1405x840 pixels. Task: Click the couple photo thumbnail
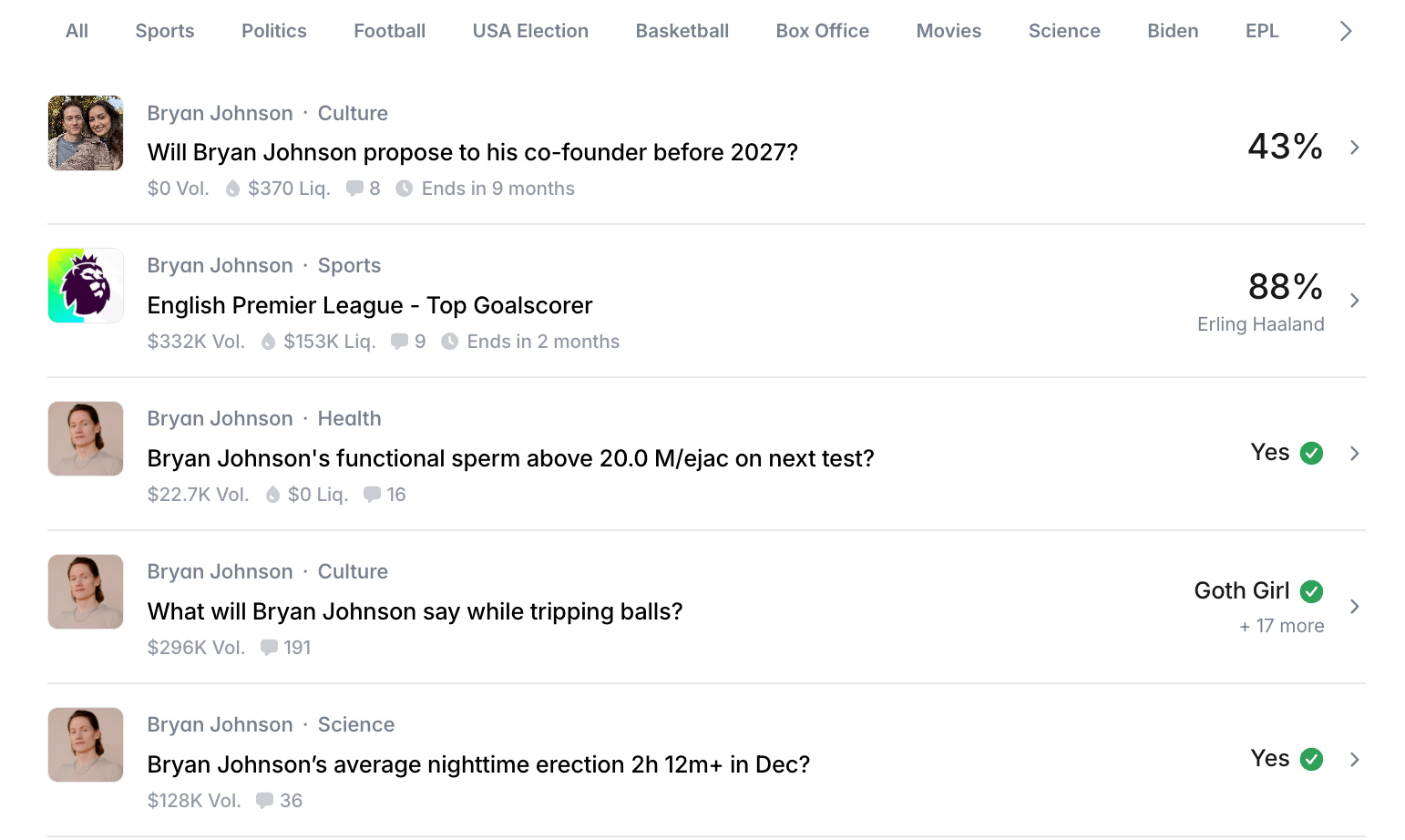click(x=86, y=133)
